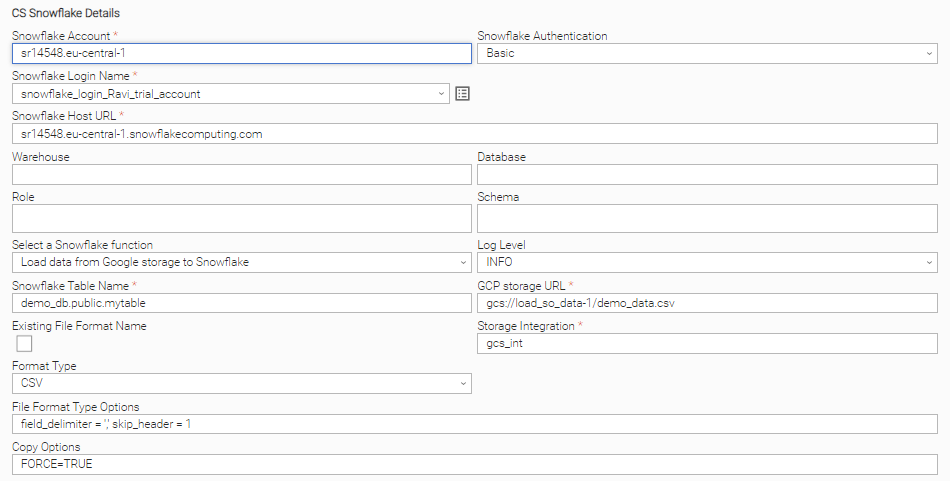Expand the Format Type dropdown showing CSV

242,383
